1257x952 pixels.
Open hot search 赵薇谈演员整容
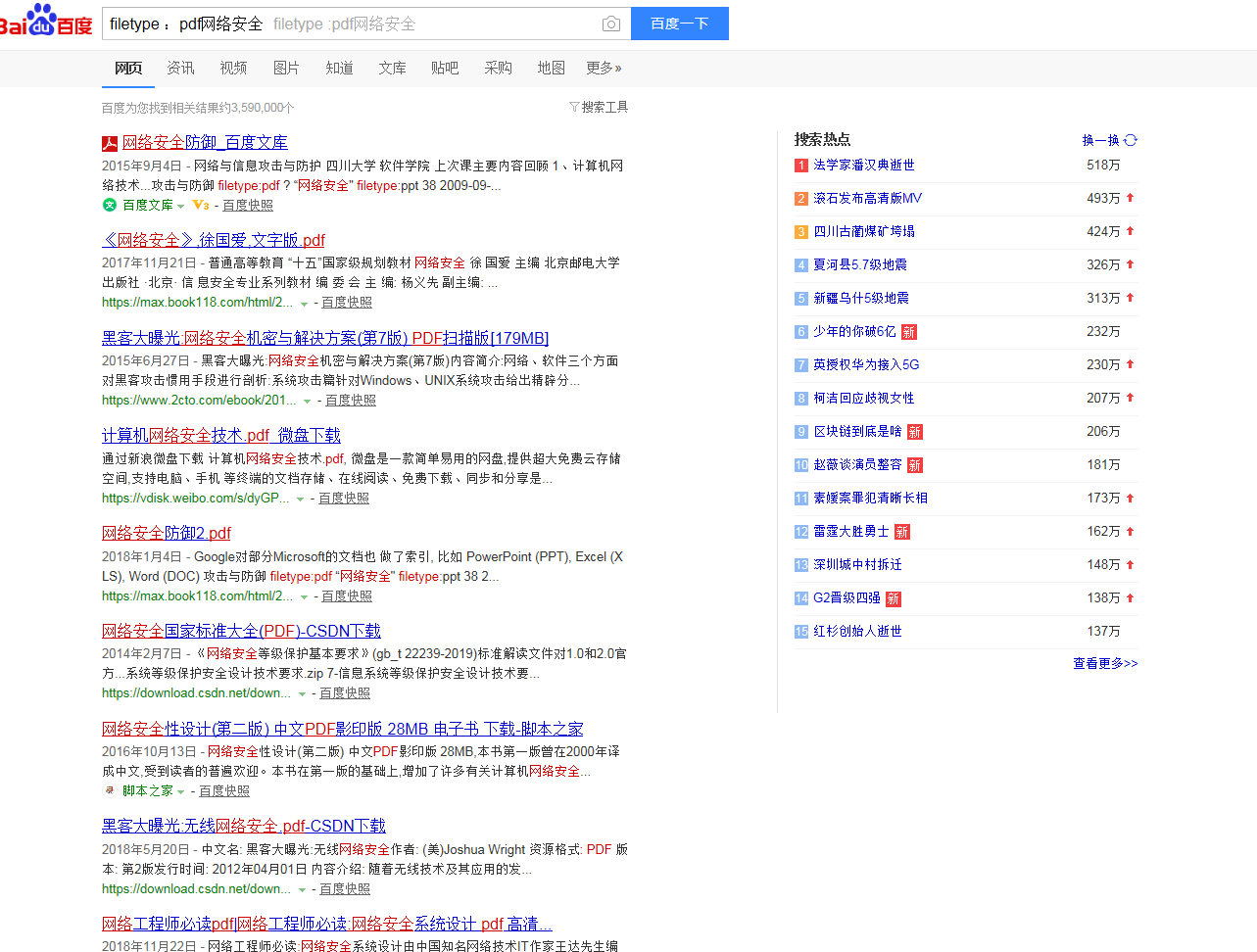coord(857,464)
